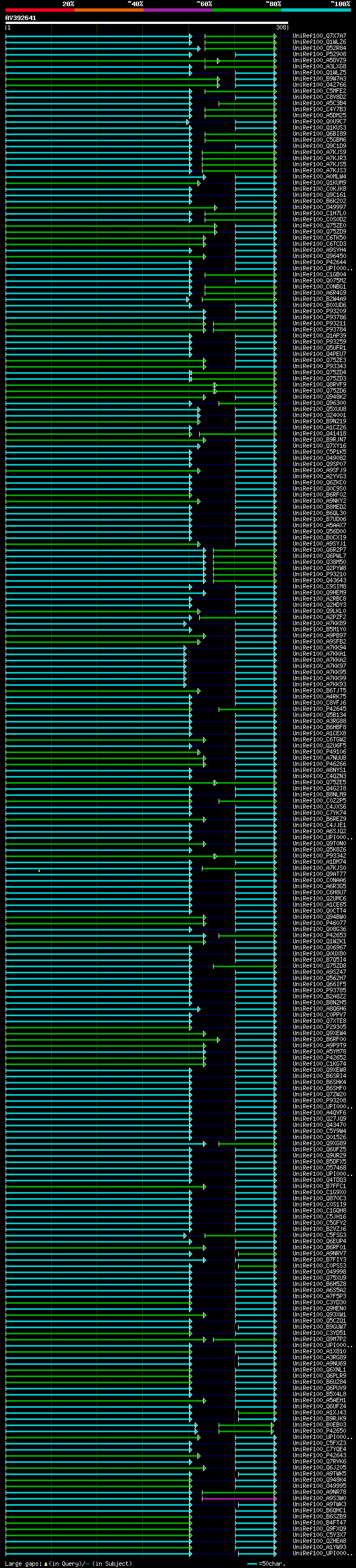The height and width of the screenshot is (1568, 356).
Task: Open entry UniRef100_Q4PEU7
Action: pyautogui.click(x=319, y=354)
